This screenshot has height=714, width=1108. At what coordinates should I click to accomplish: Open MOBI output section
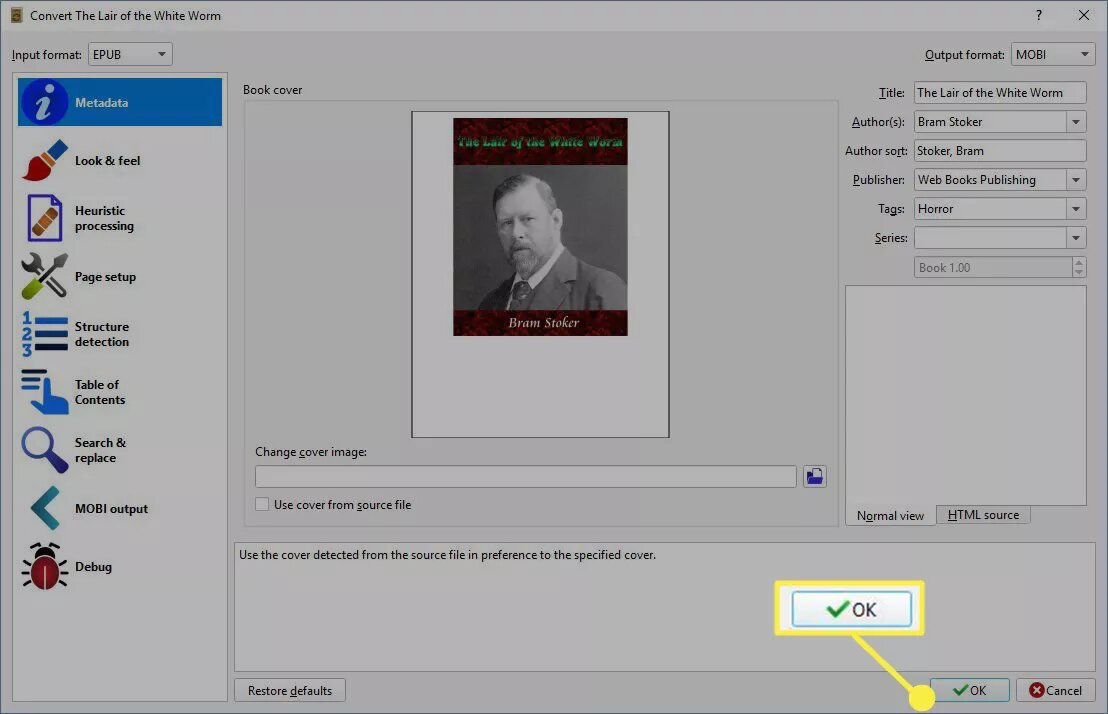tap(44, 508)
